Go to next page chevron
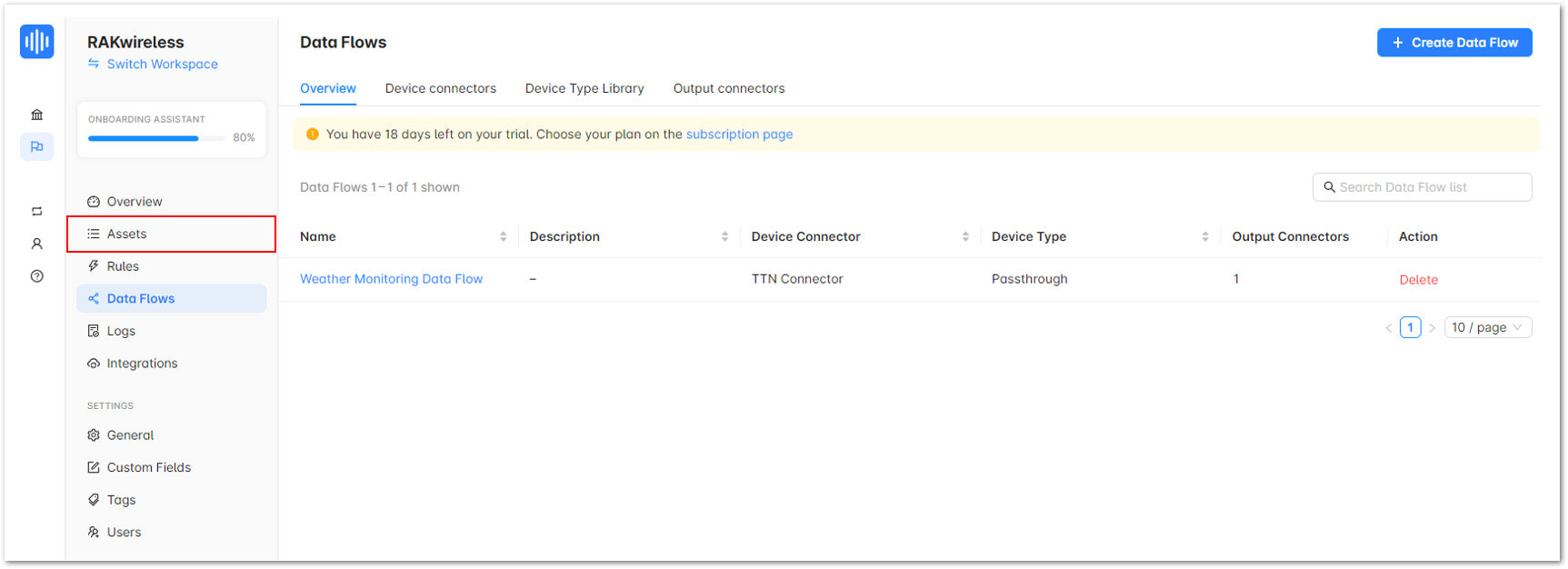1568x569 pixels. [1432, 328]
